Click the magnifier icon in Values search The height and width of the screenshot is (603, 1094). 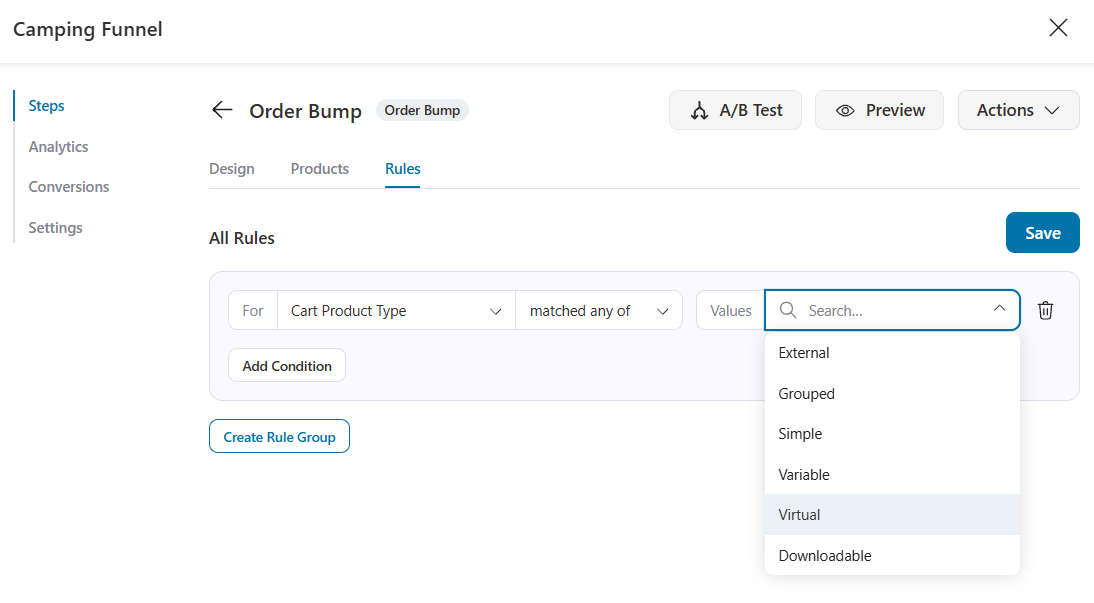(x=788, y=310)
